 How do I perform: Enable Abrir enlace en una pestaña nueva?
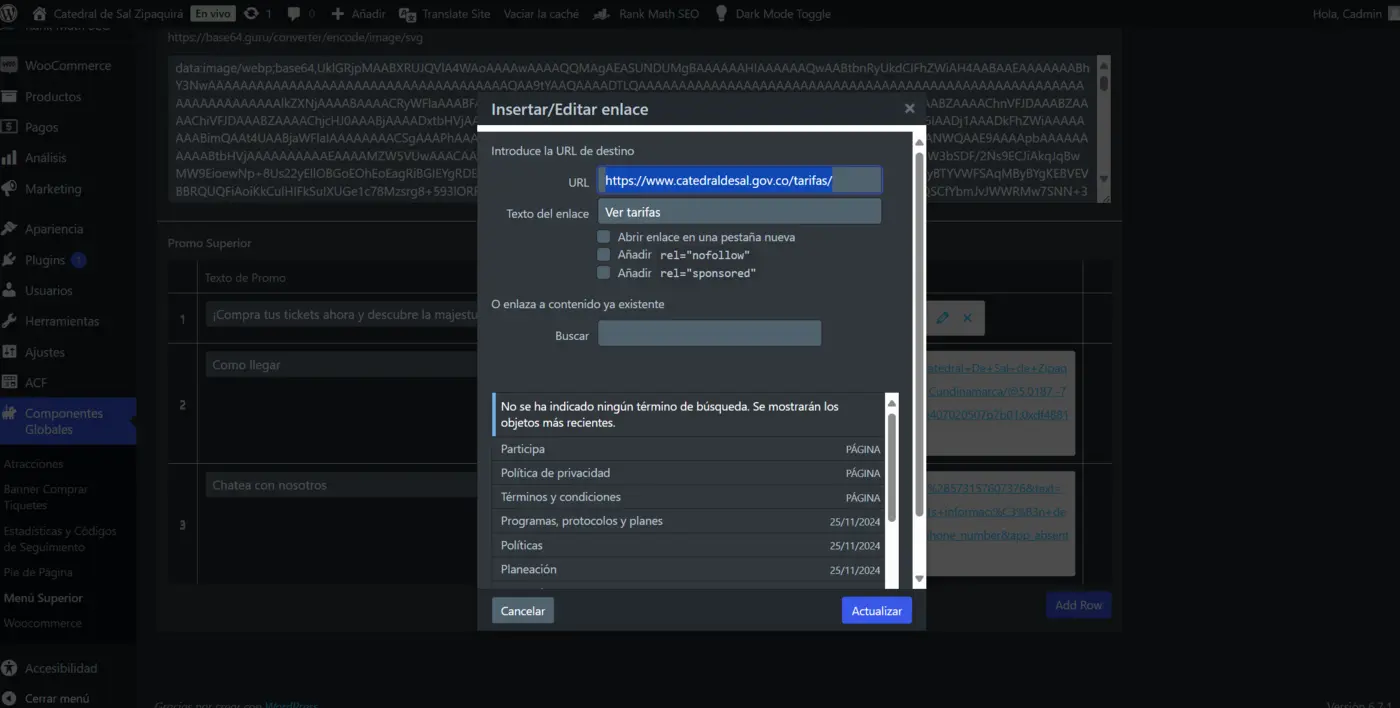[604, 237]
